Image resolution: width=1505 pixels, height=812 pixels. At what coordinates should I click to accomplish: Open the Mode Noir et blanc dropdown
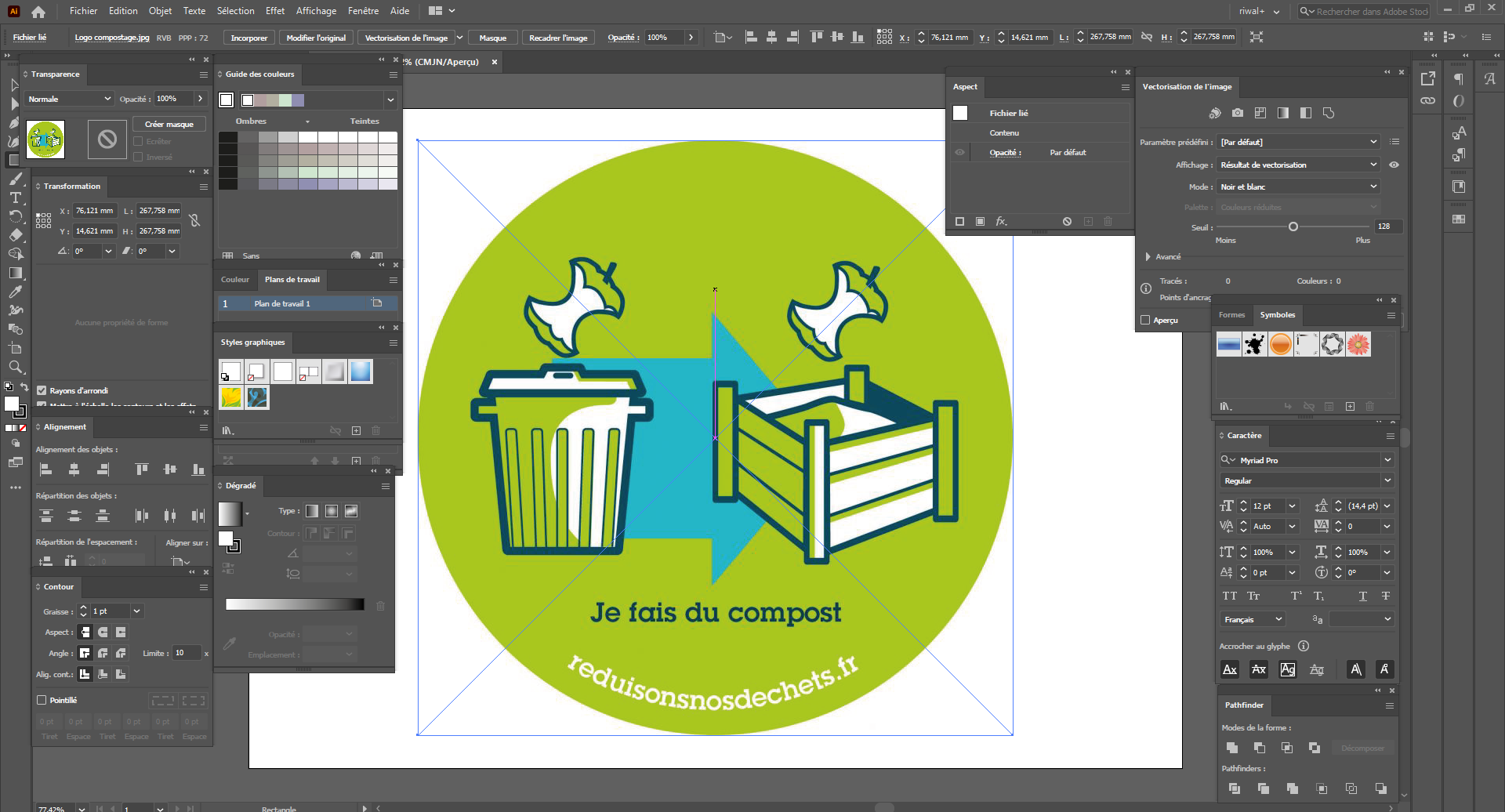pos(1299,187)
